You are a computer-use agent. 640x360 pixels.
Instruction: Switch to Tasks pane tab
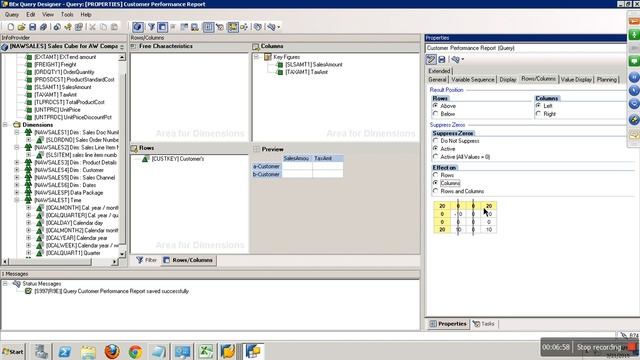coord(484,324)
